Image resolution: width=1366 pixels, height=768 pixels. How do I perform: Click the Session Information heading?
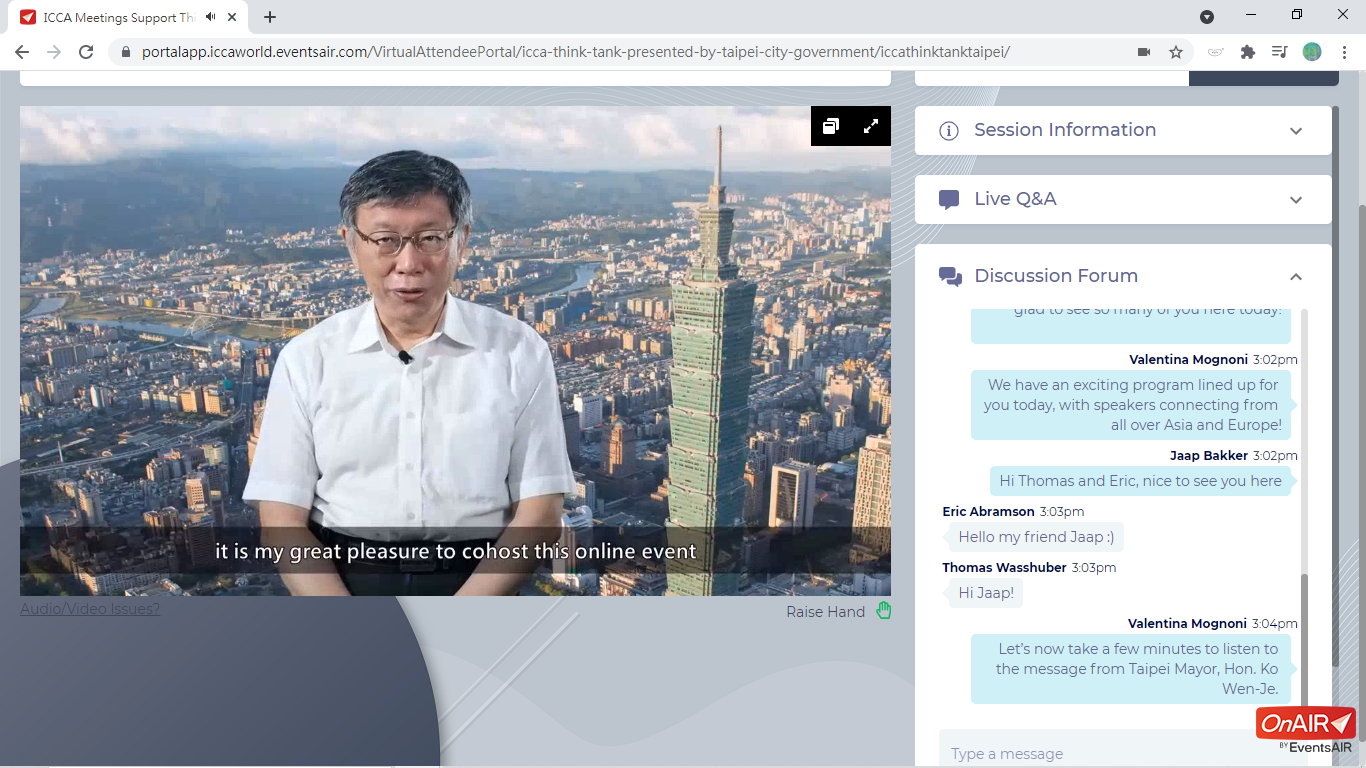[1065, 130]
